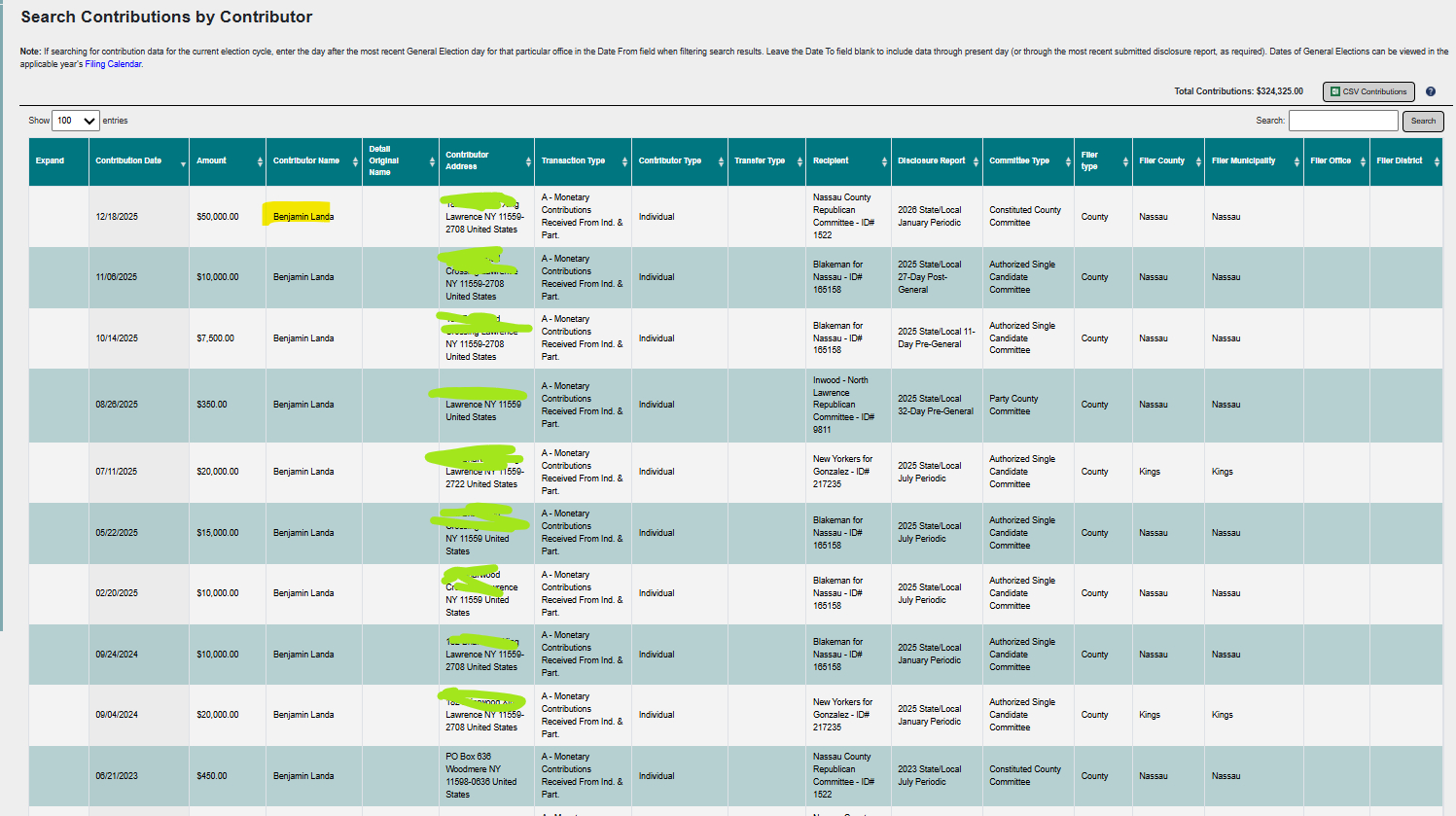
Task: Open the Filing Calendar link
Action: click(113, 64)
